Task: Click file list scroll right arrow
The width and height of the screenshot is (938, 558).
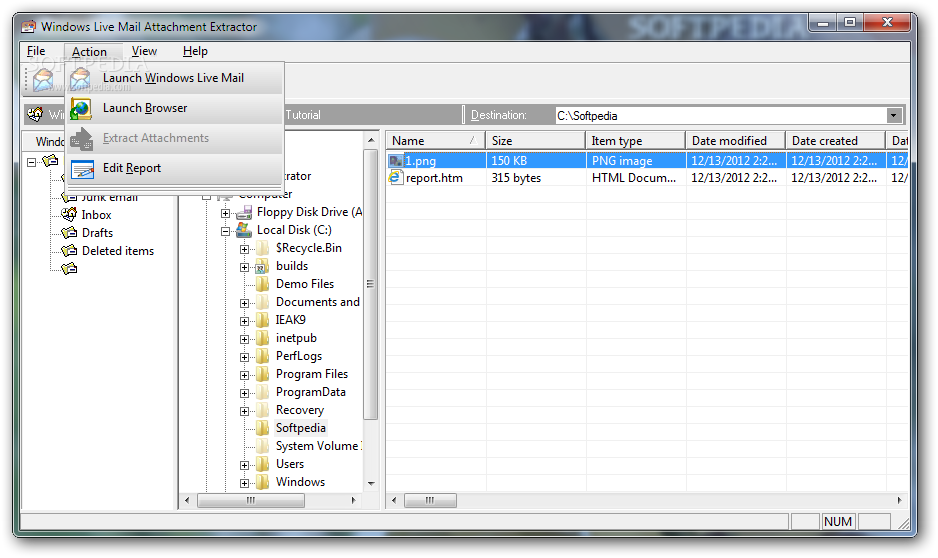Action: (899, 500)
